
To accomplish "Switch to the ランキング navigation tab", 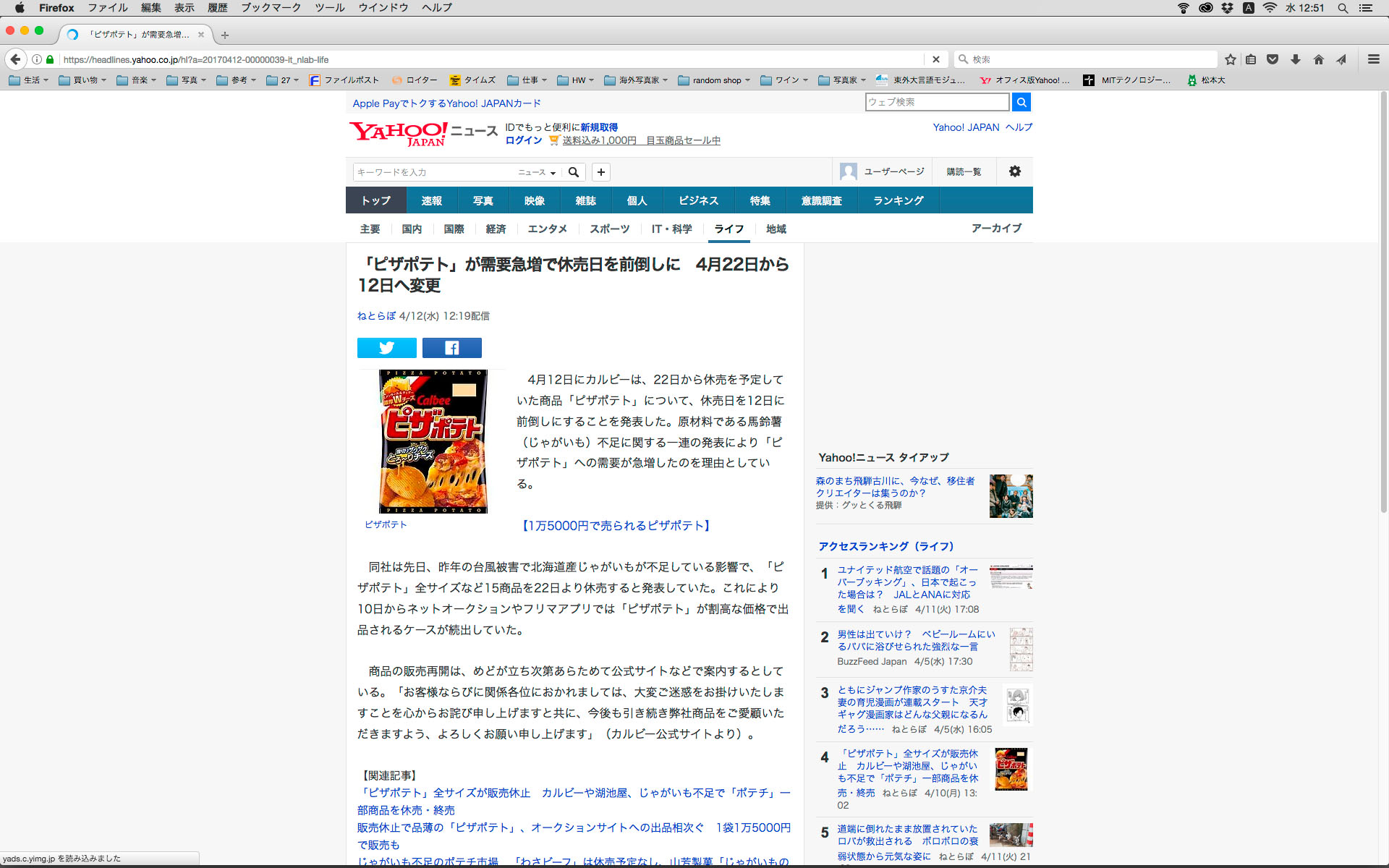I will click(x=898, y=200).
